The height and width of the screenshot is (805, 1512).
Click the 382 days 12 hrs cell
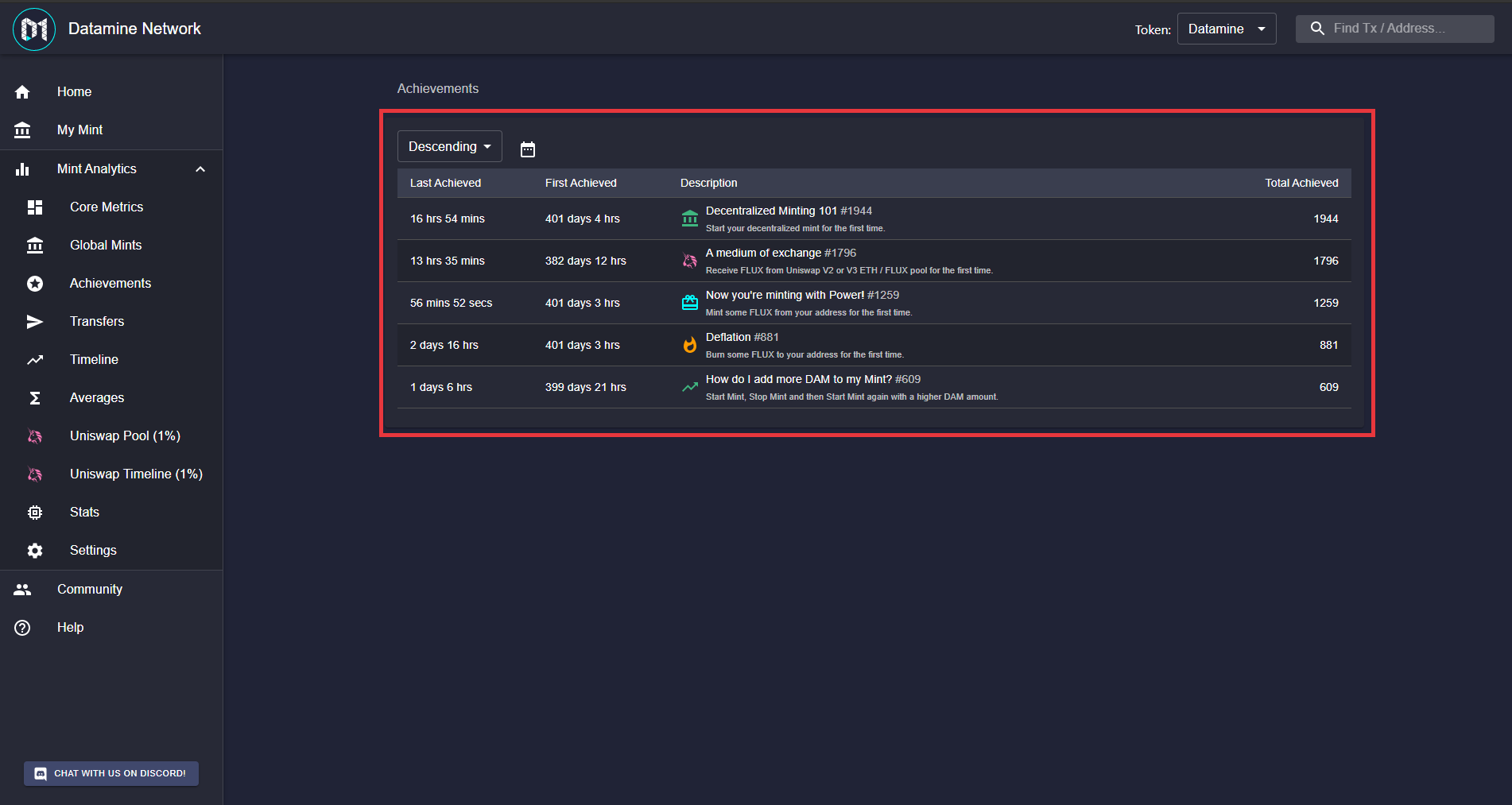point(585,261)
